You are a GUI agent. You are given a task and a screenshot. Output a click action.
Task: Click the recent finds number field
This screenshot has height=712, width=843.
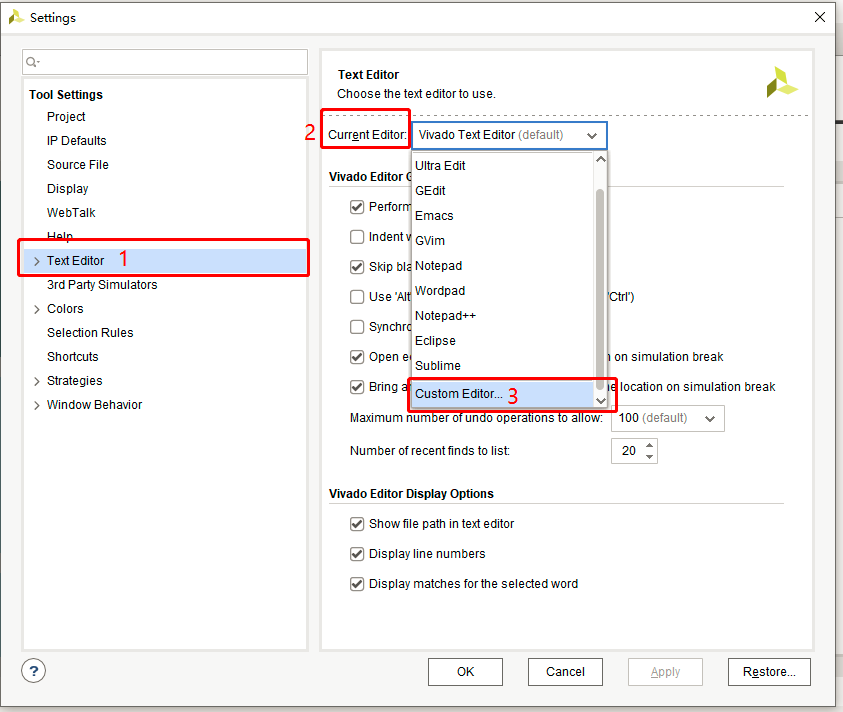[628, 451]
